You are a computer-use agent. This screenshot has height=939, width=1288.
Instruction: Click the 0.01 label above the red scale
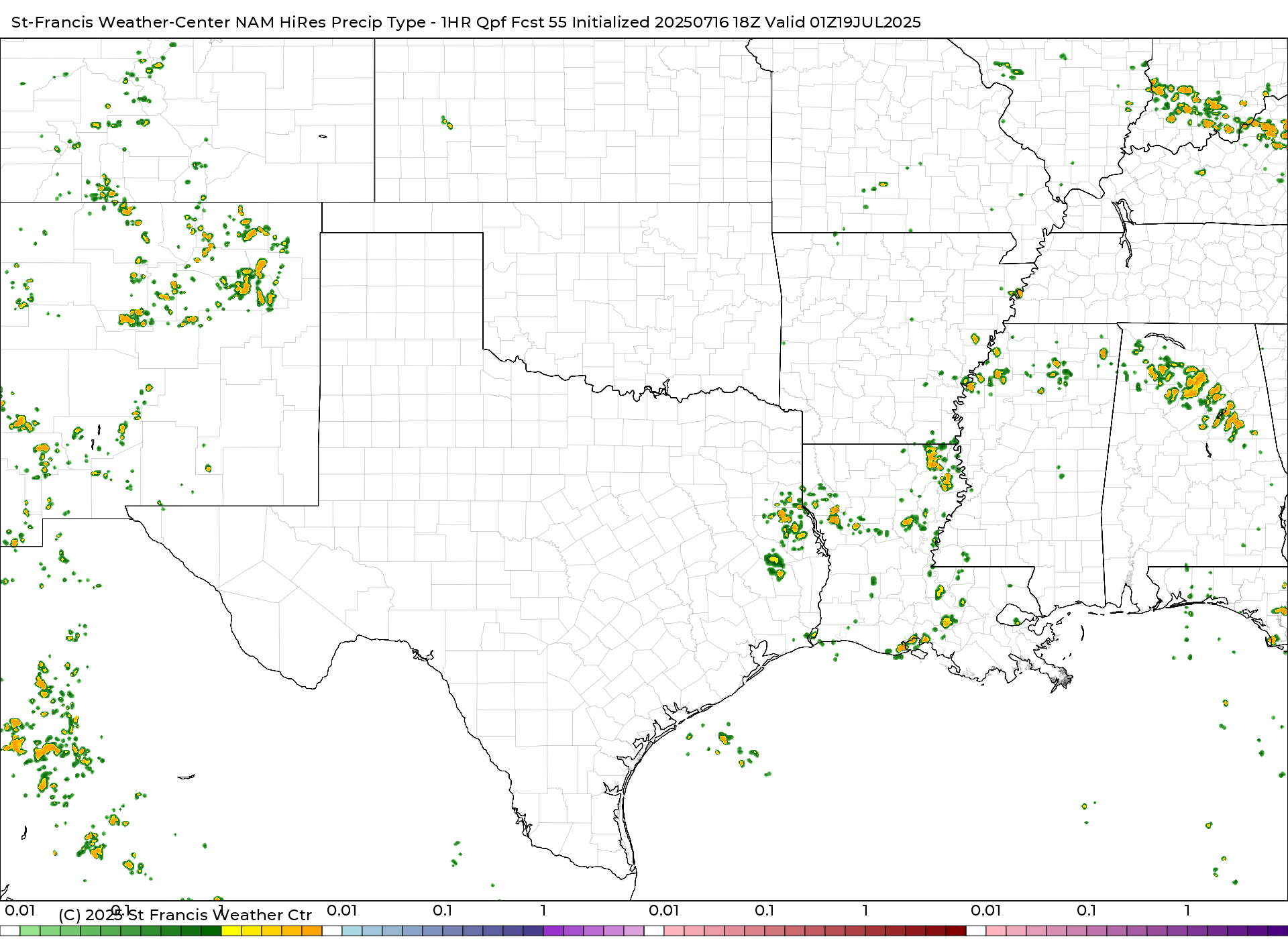[x=664, y=910]
